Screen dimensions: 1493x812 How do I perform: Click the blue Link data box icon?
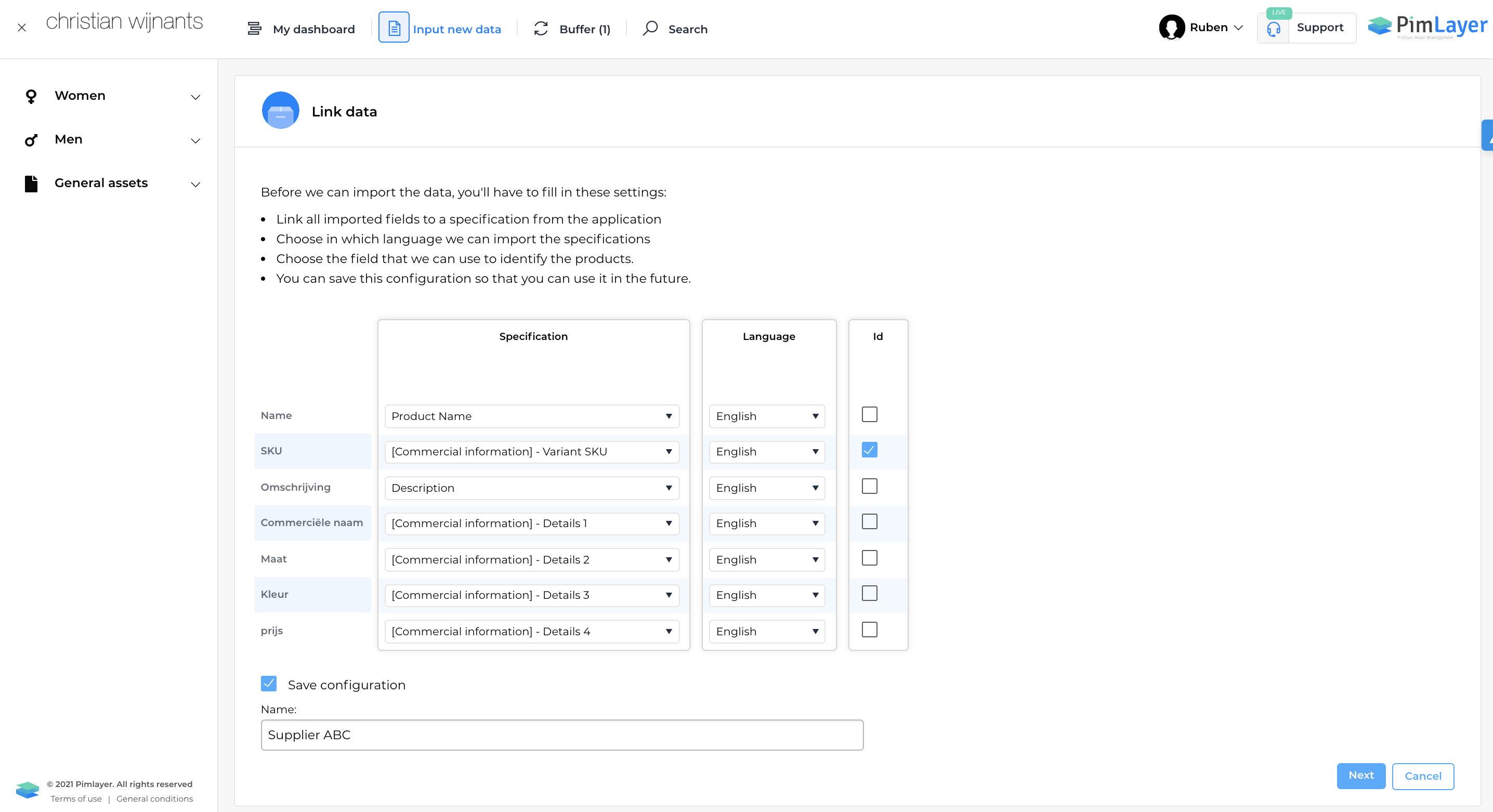click(281, 111)
